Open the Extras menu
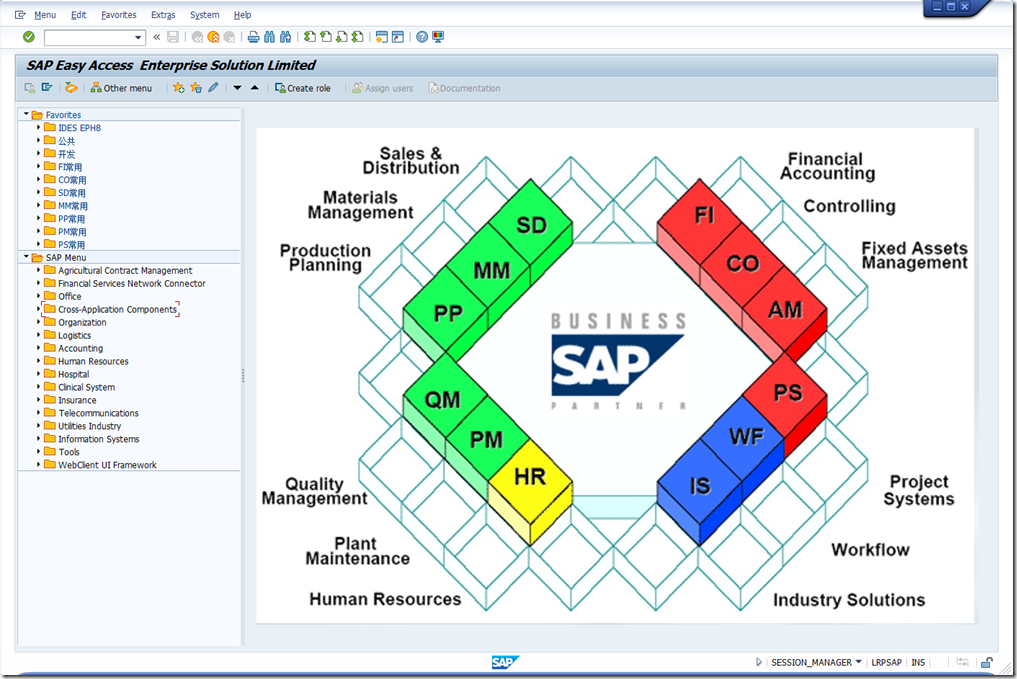The height and width of the screenshot is (679, 1017). 163,15
